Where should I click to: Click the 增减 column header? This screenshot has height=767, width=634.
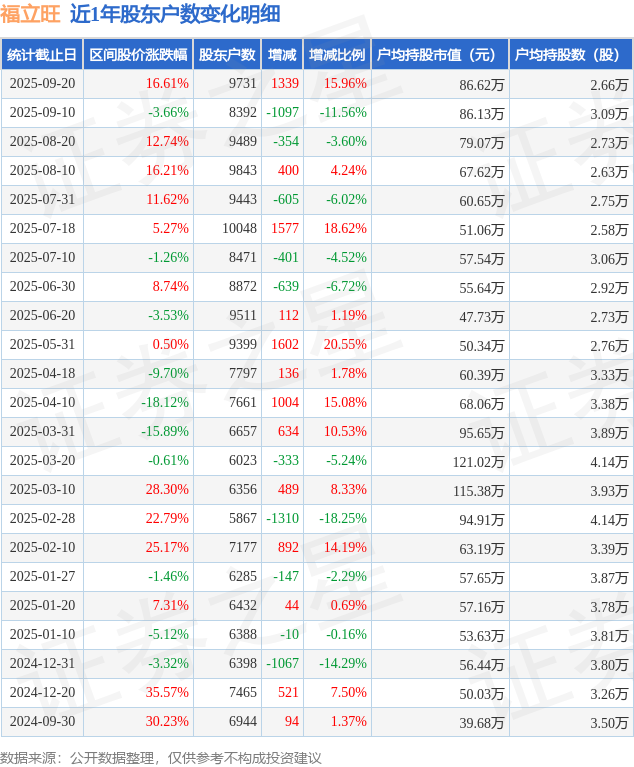tap(282, 55)
